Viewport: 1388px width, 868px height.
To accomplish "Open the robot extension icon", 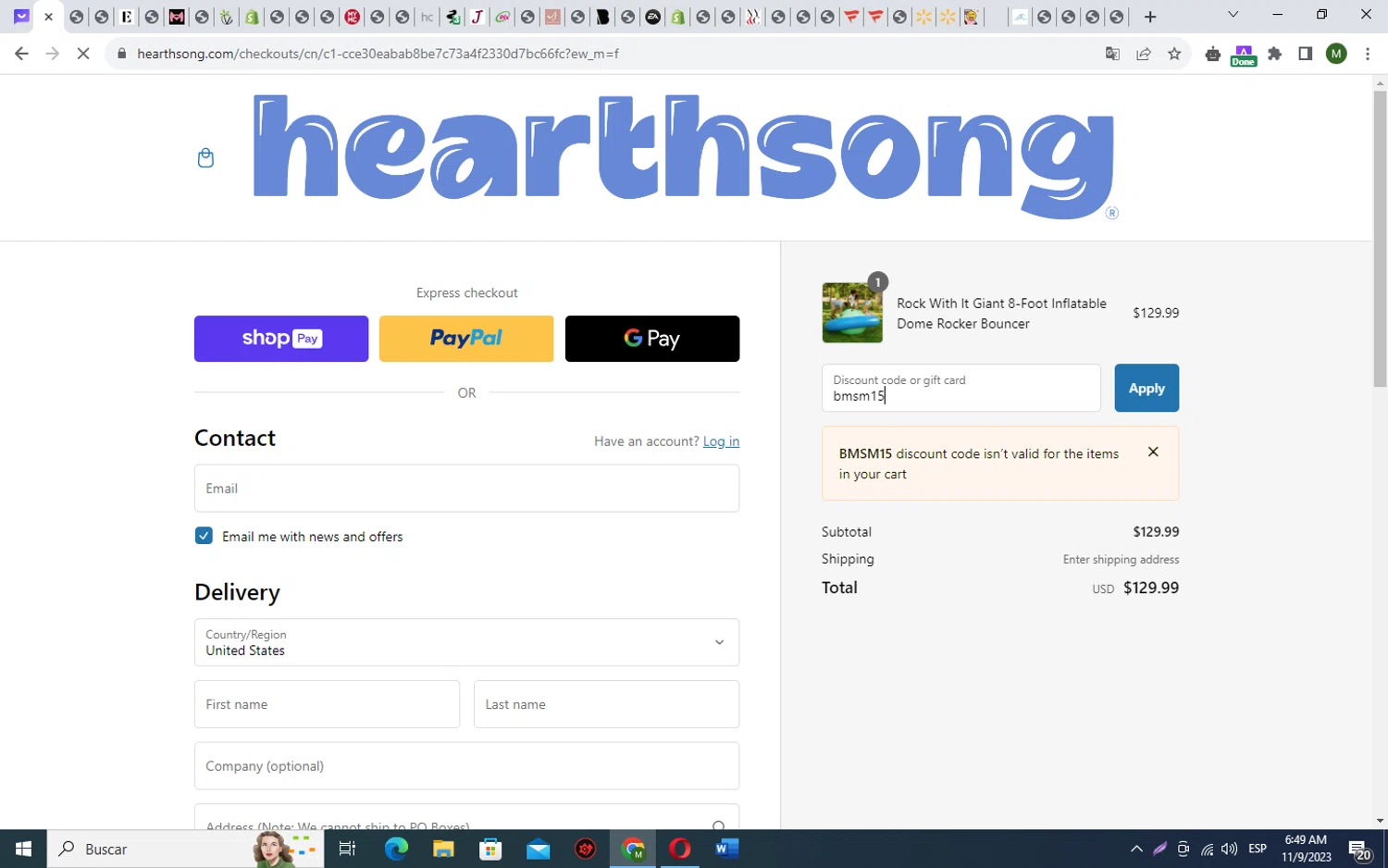I will click(1213, 54).
